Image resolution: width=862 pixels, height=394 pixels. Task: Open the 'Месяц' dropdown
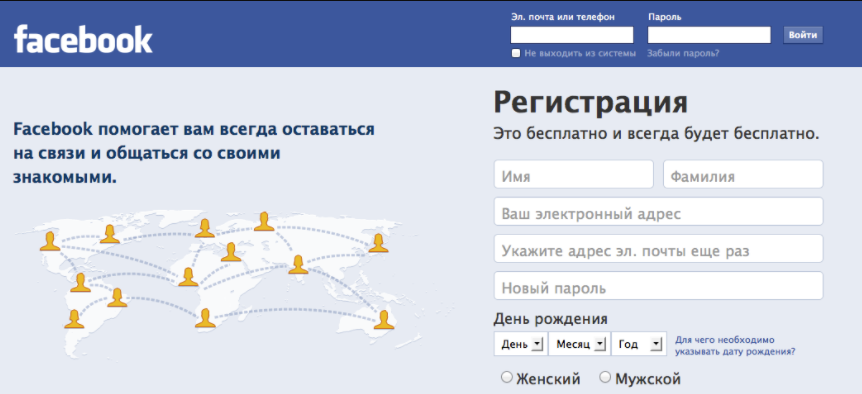click(x=580, y=344)
